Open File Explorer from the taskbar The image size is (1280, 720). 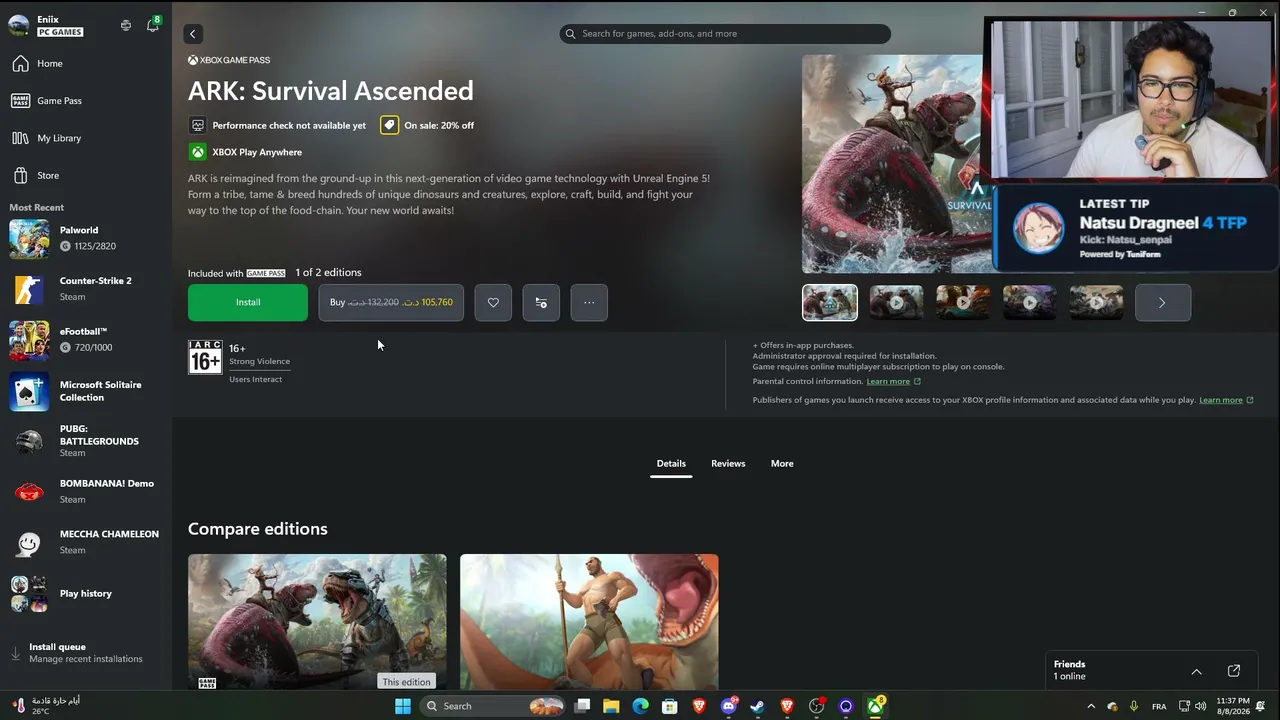pyautogui.click(x=611, y=706)
